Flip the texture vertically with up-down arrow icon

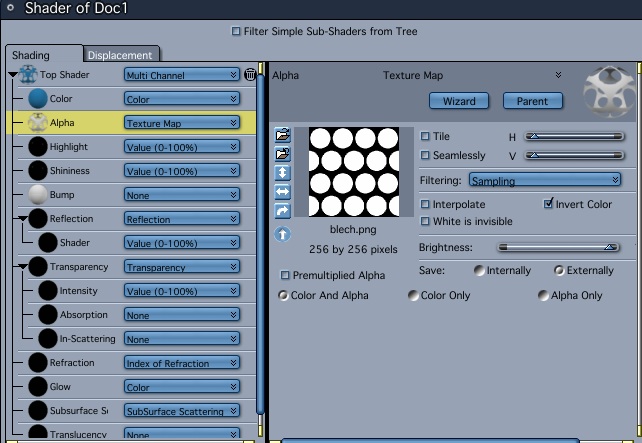[x=283, y=173]
